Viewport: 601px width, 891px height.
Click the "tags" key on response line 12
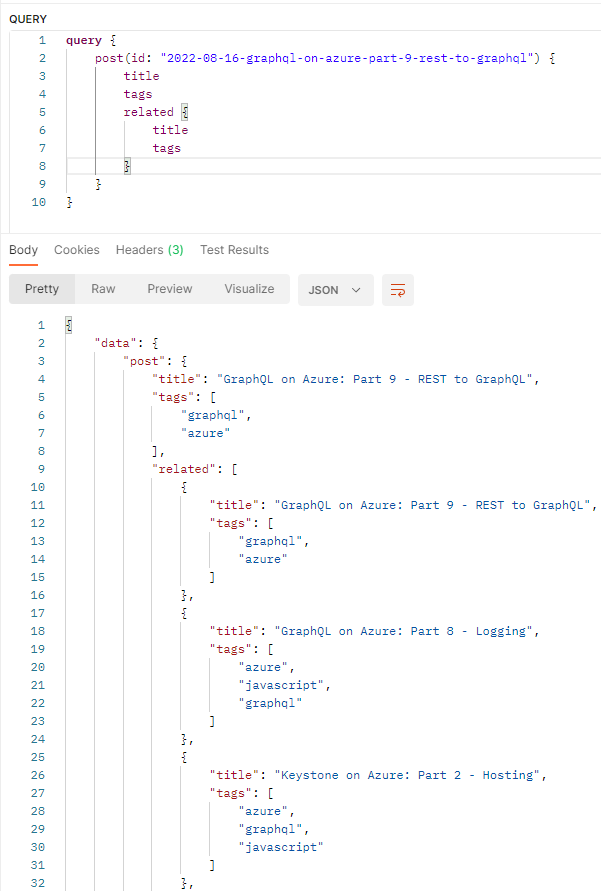[x=231, y=523]
